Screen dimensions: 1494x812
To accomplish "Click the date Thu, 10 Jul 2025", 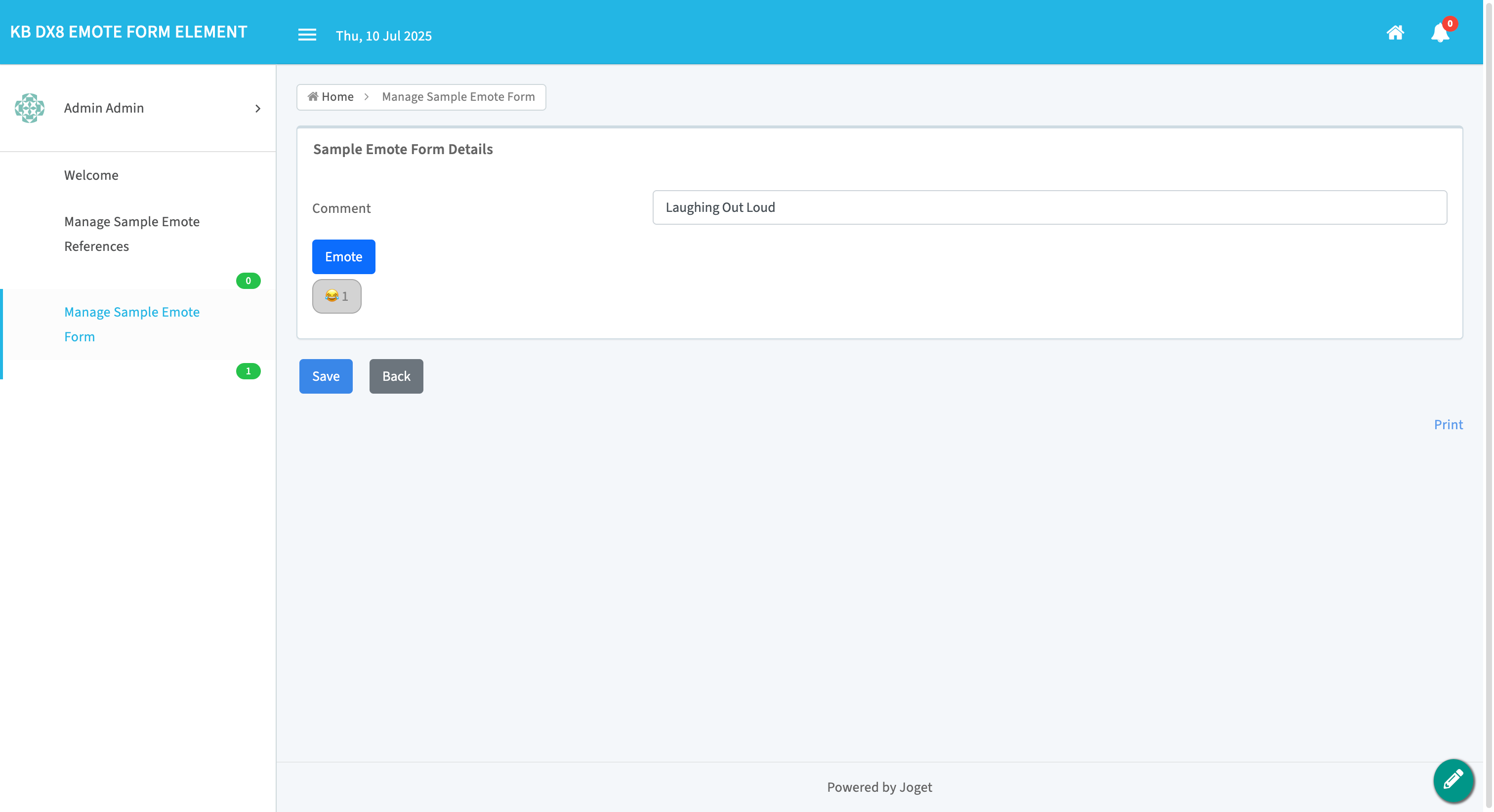I will (383, 36).
